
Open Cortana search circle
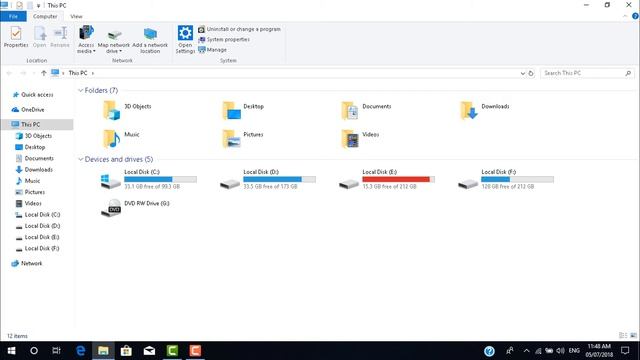coord(34,351)
